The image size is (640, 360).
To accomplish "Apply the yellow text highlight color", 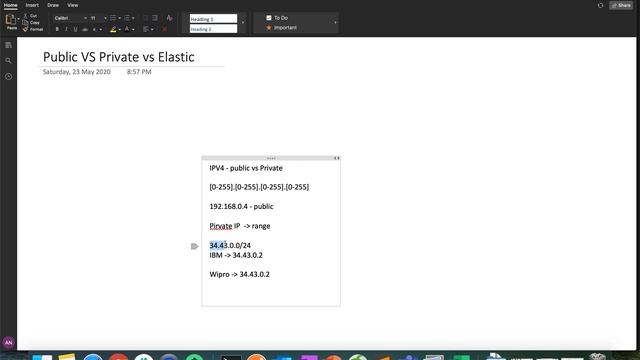I will pos(113,29).
